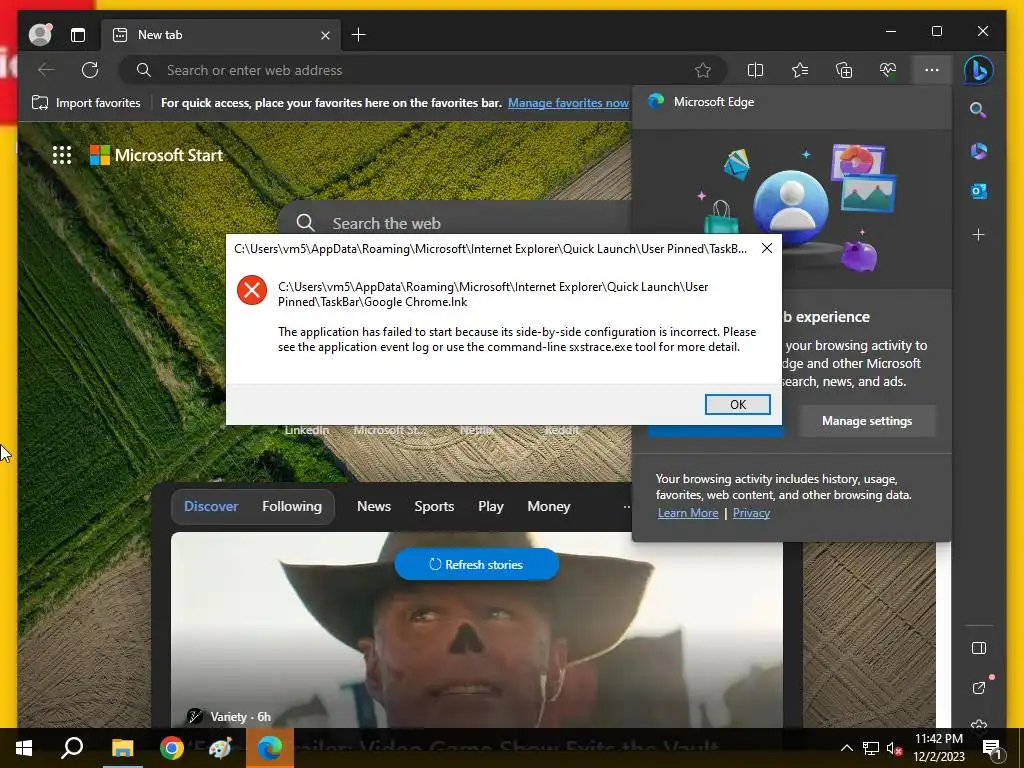1024x768 pixels.
Task: Close the New tab tab
Action: [325, 35]
